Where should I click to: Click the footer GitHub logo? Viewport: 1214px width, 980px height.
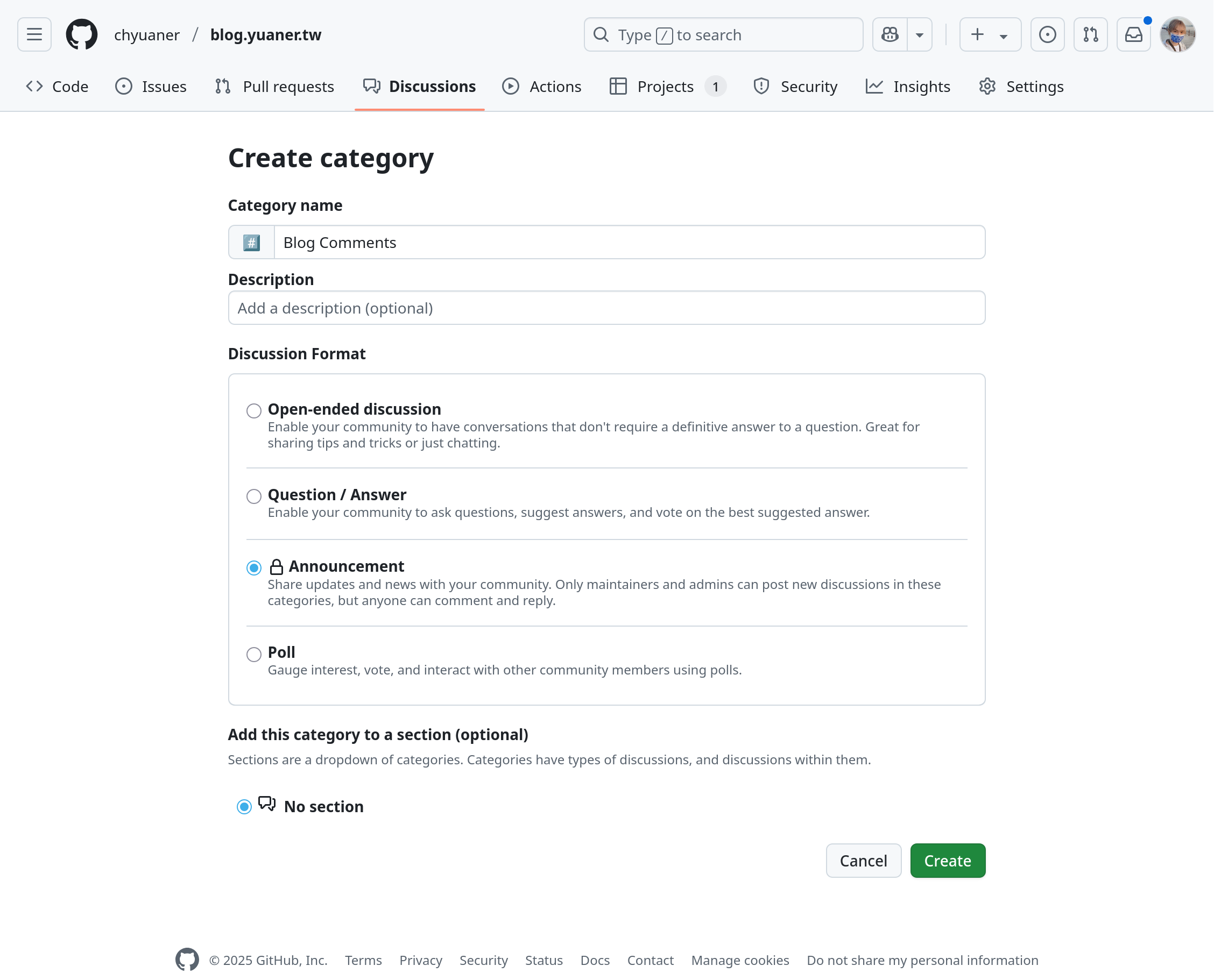point(187,959)
